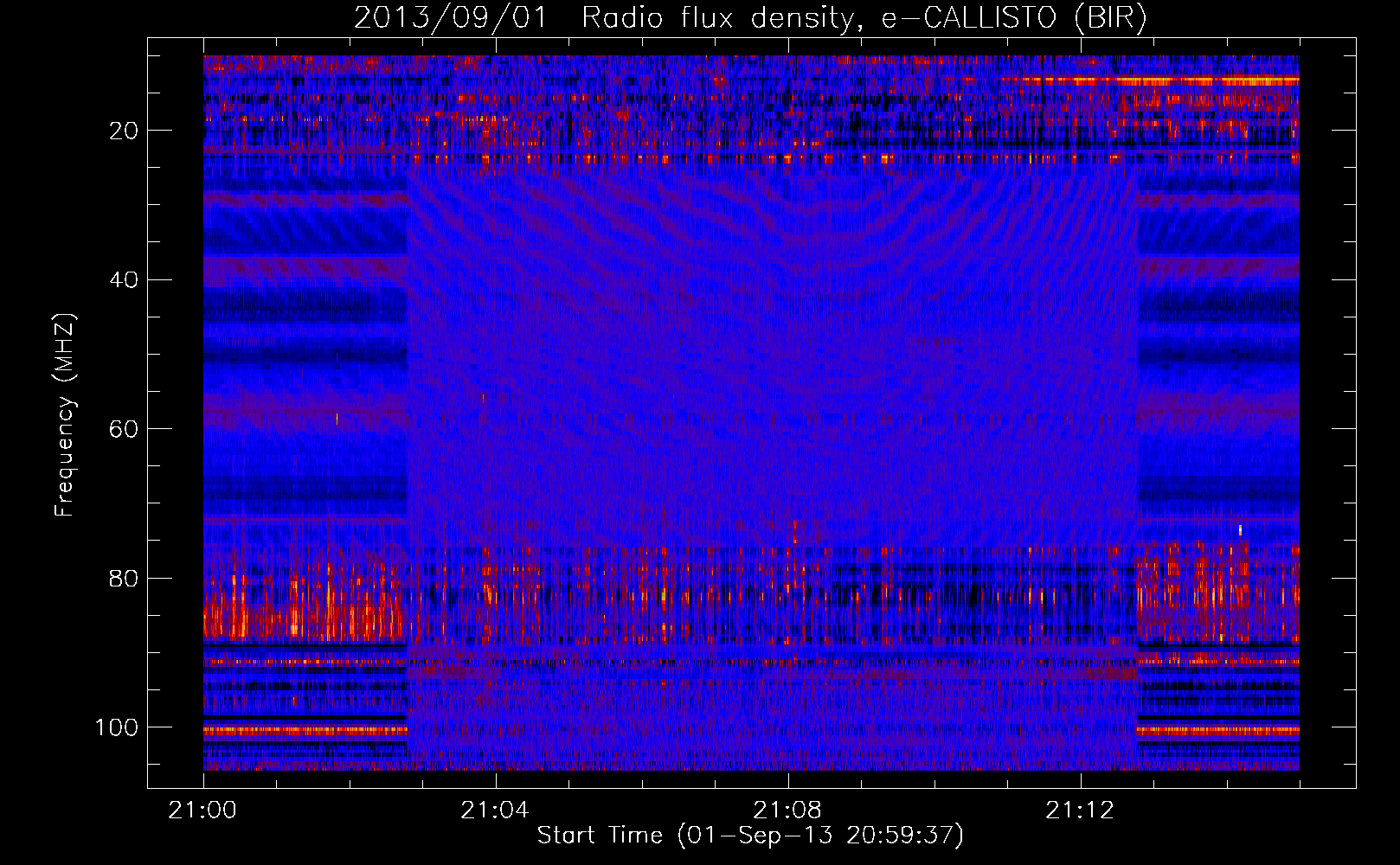Select the 21:12 time tick label

pyautogui.click(x=1080, y=811)
